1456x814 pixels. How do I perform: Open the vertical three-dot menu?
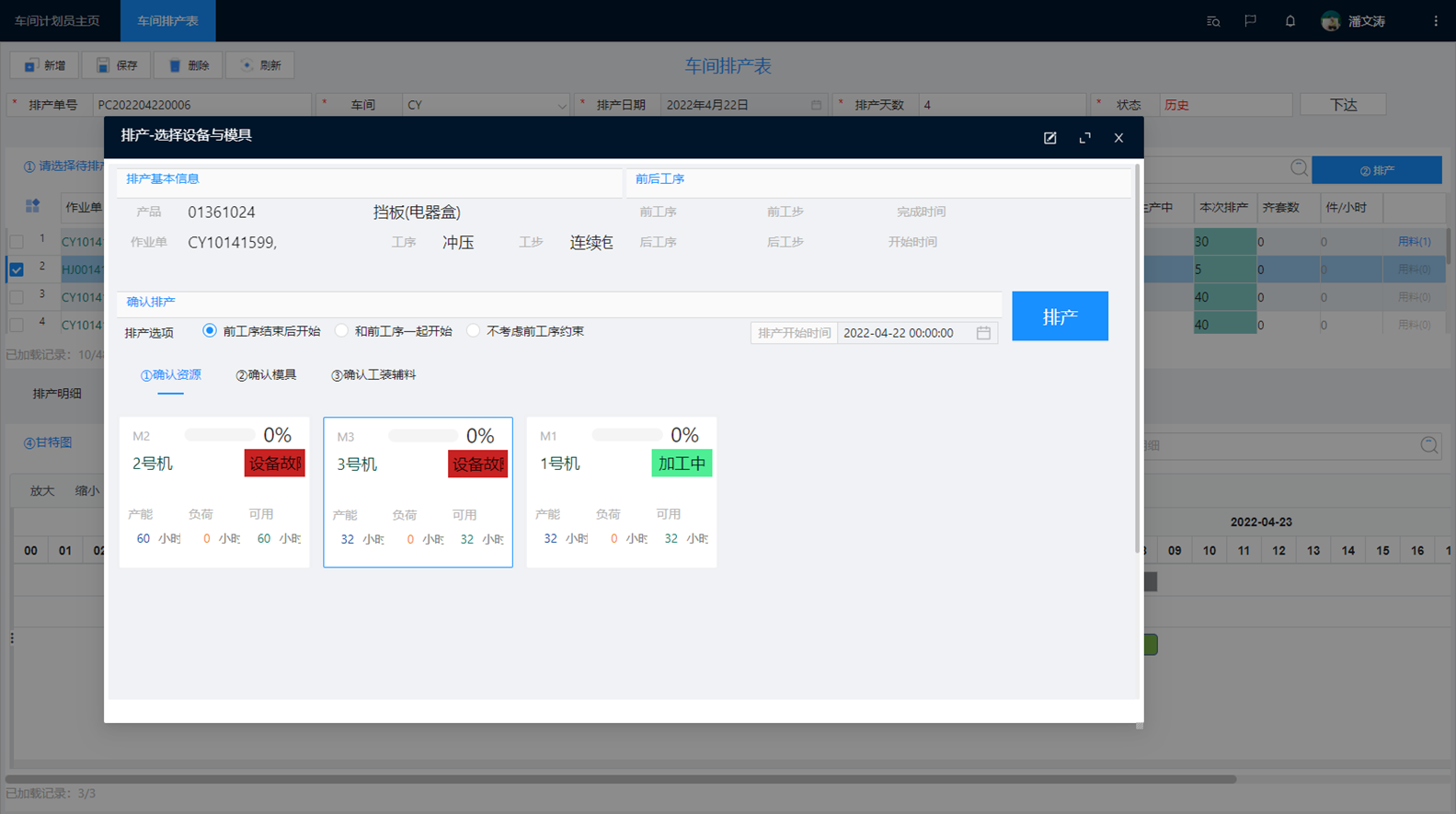pyautogui.click(x=1435, y=21)
